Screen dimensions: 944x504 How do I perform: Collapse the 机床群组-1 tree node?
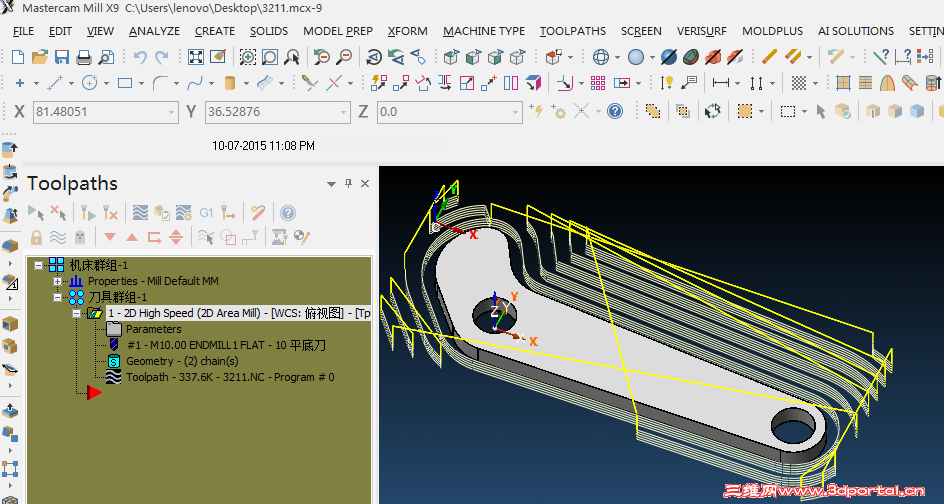click(39, 265)
